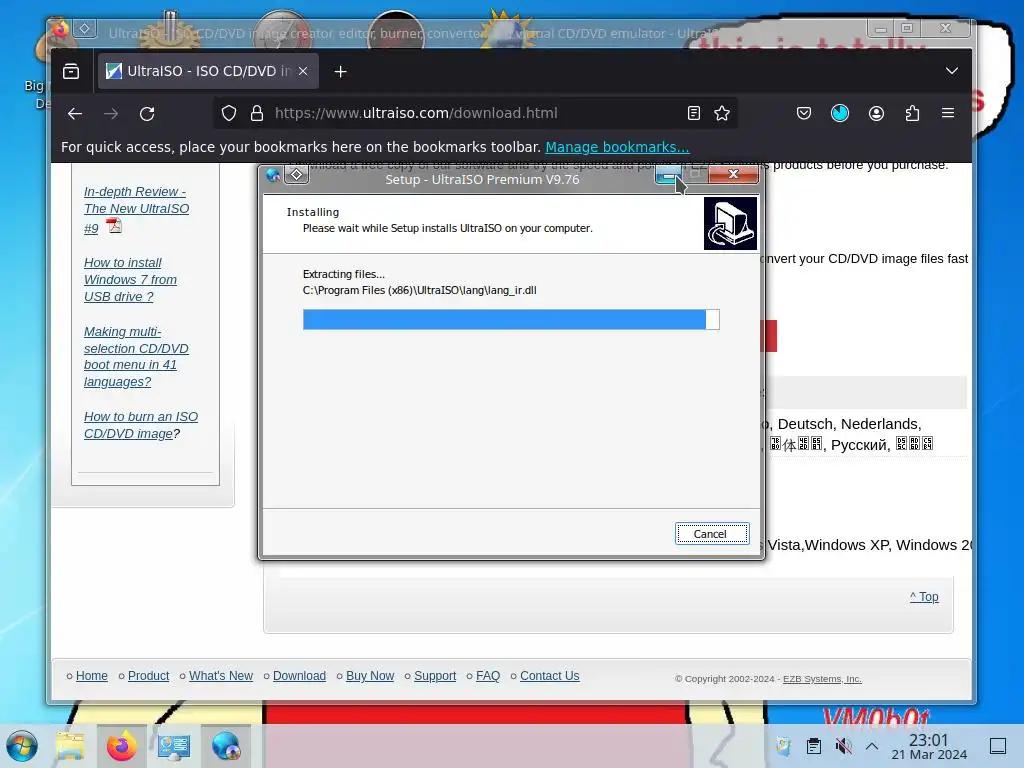Close the UltraISO browser tab
Image resolution: width=1024 pixels, height=768 pixels.
(x=303, y=71)
